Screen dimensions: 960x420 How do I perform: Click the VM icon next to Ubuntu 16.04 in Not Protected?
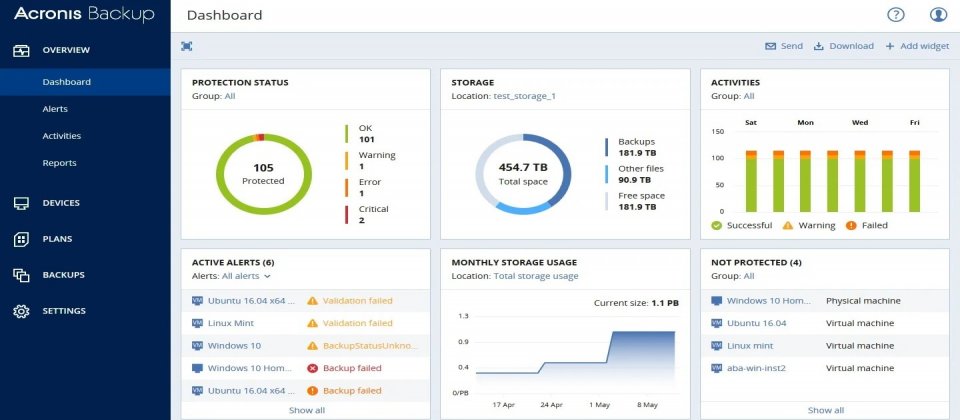pos(716,323)
